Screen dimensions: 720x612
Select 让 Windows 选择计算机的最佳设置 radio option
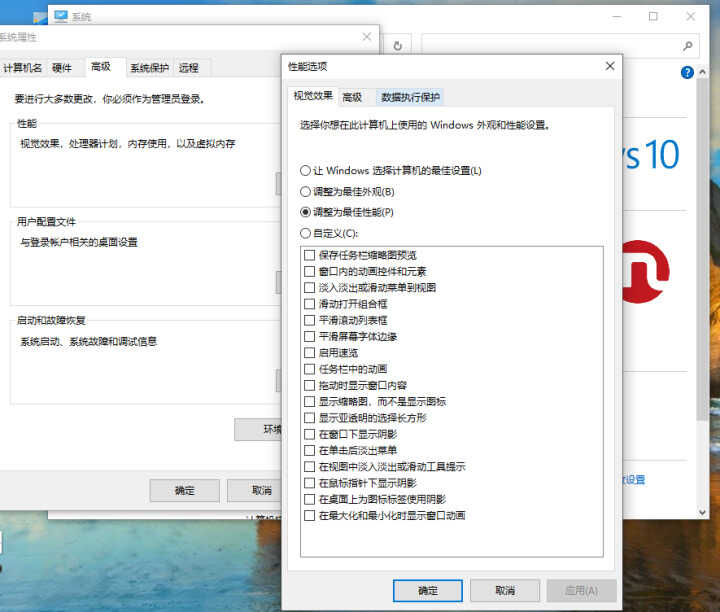(x=306, y=170)
